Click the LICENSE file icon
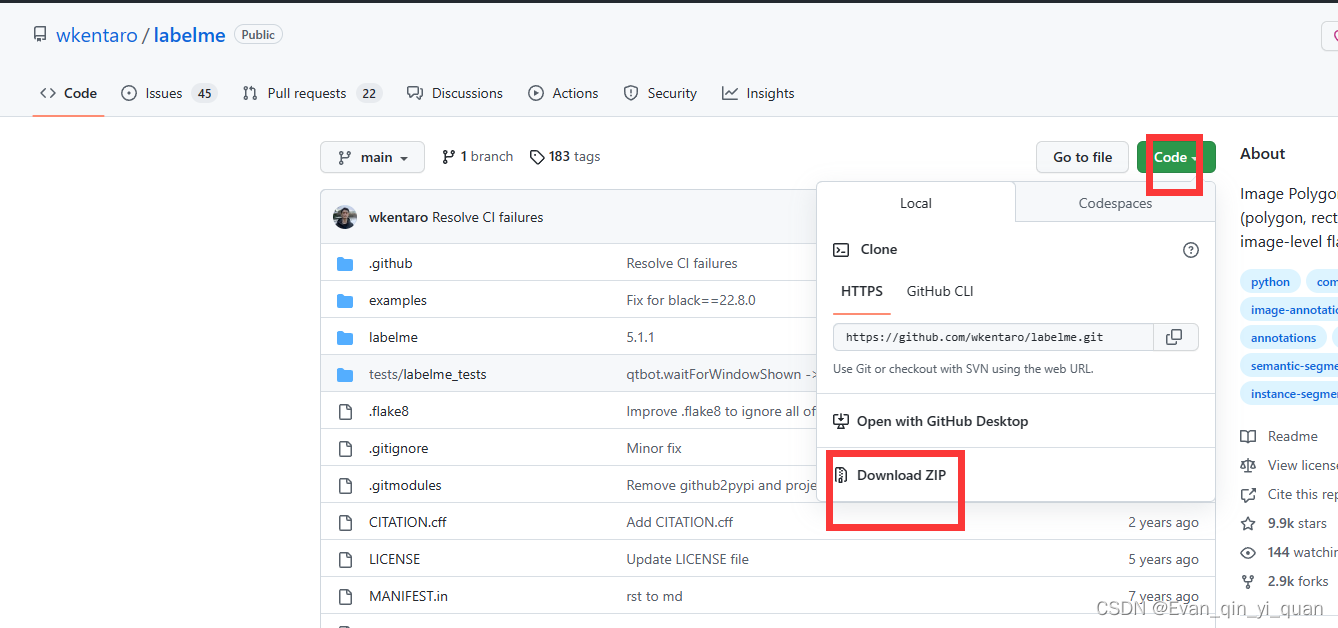Screen dimensions: 1338x628 point(345,559)
